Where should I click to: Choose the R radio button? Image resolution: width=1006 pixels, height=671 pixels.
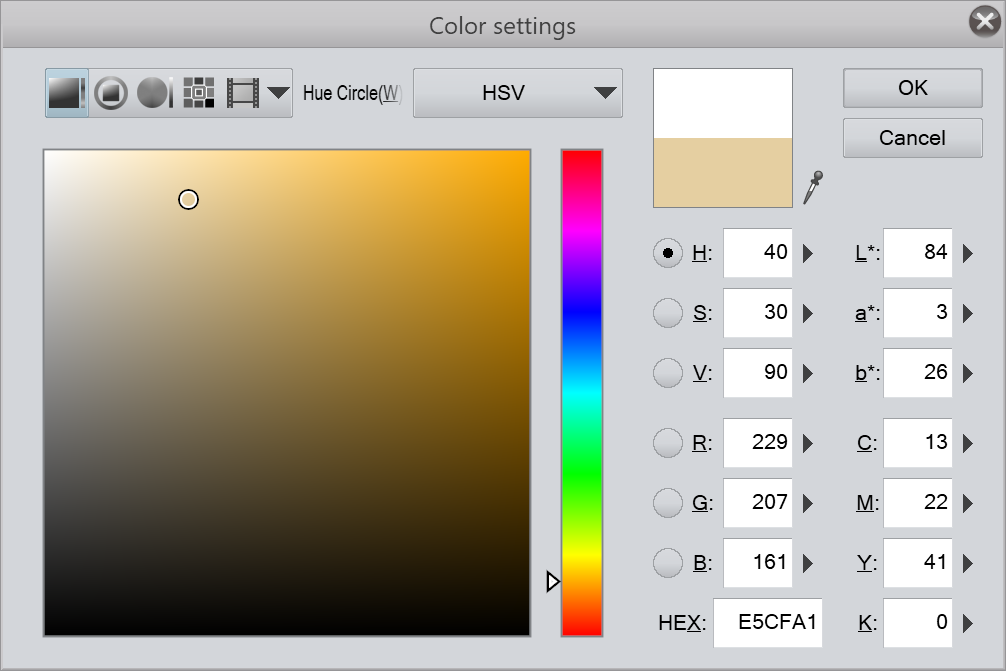[x=667, y=442]
